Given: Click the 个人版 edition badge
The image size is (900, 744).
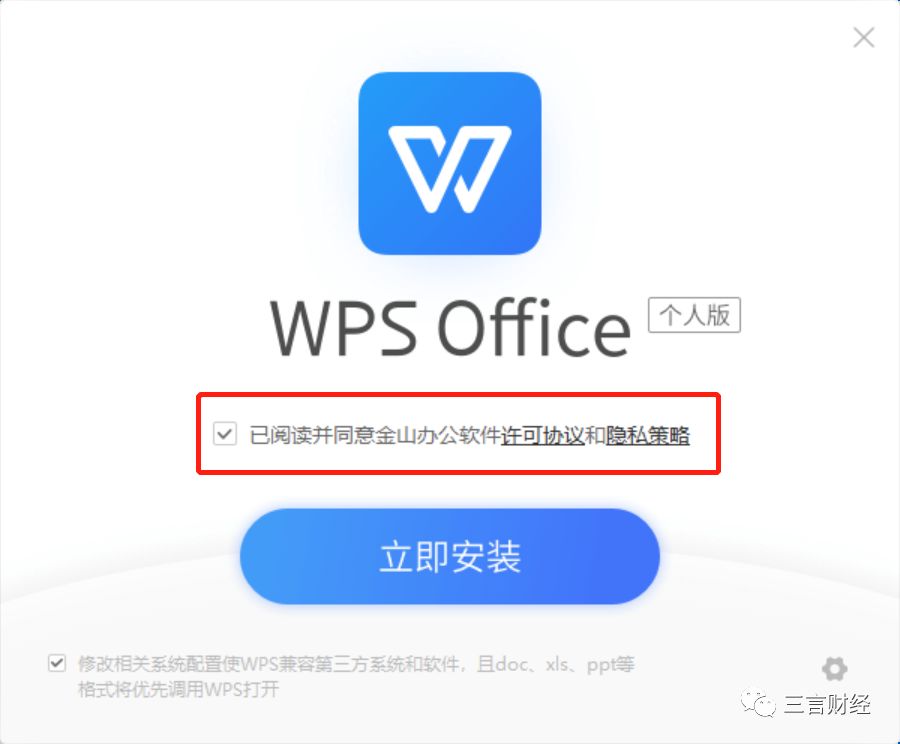Looking at the screenshot, I should tap(694, 315).
